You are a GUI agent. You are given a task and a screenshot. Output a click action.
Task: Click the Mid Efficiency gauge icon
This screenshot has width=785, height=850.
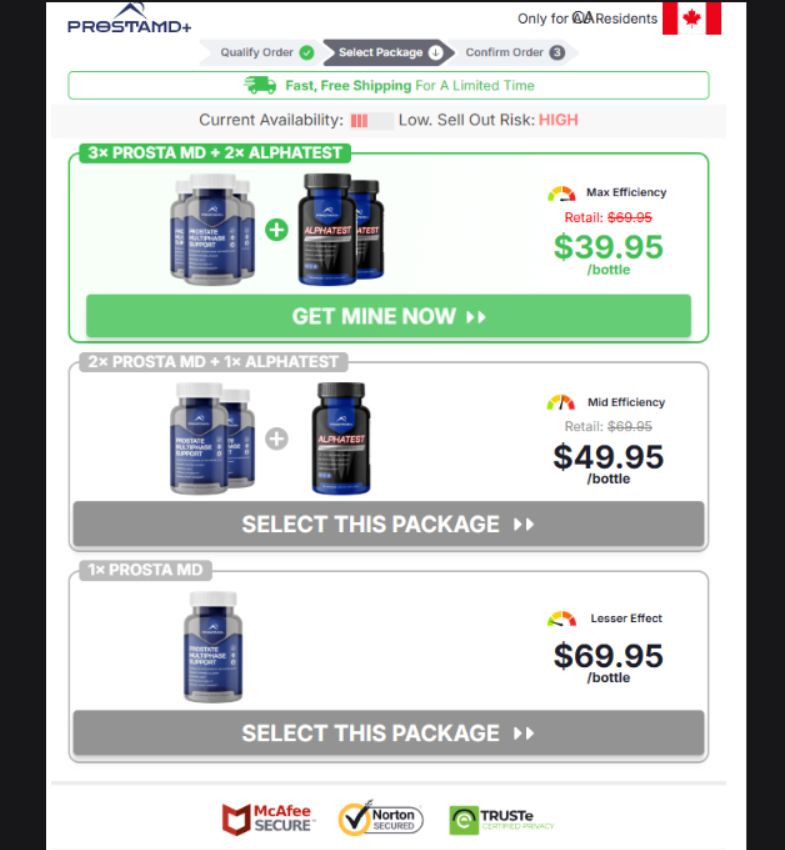click(561, 402)
